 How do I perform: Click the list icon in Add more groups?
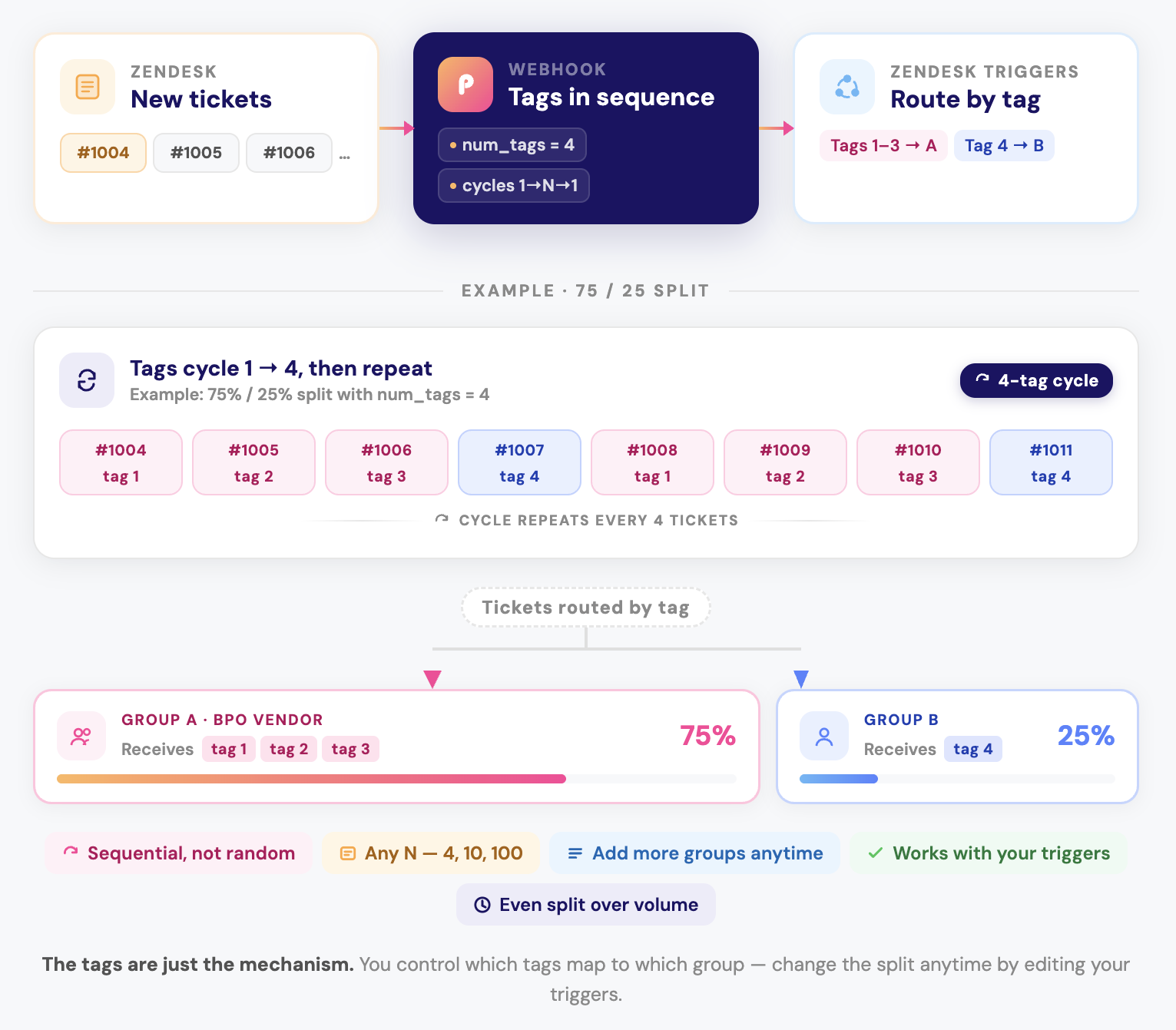[575, 853]
